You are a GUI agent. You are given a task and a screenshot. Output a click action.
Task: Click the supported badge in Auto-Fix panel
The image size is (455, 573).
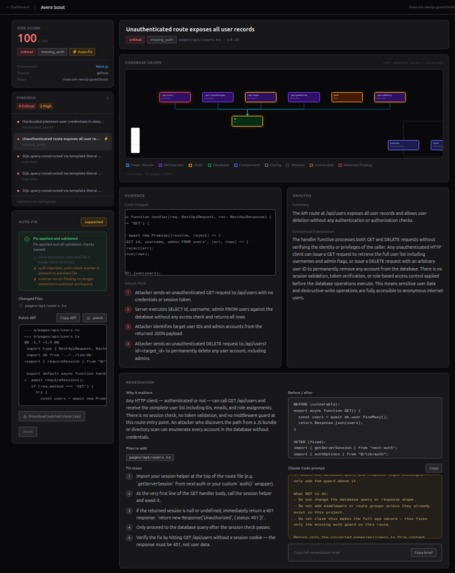[x=94, y=222]
